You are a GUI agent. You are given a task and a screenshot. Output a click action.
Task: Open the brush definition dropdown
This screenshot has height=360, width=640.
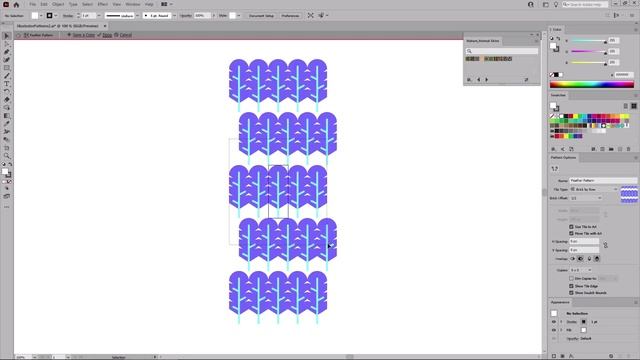pyautogui.click(x=174, y=16)
